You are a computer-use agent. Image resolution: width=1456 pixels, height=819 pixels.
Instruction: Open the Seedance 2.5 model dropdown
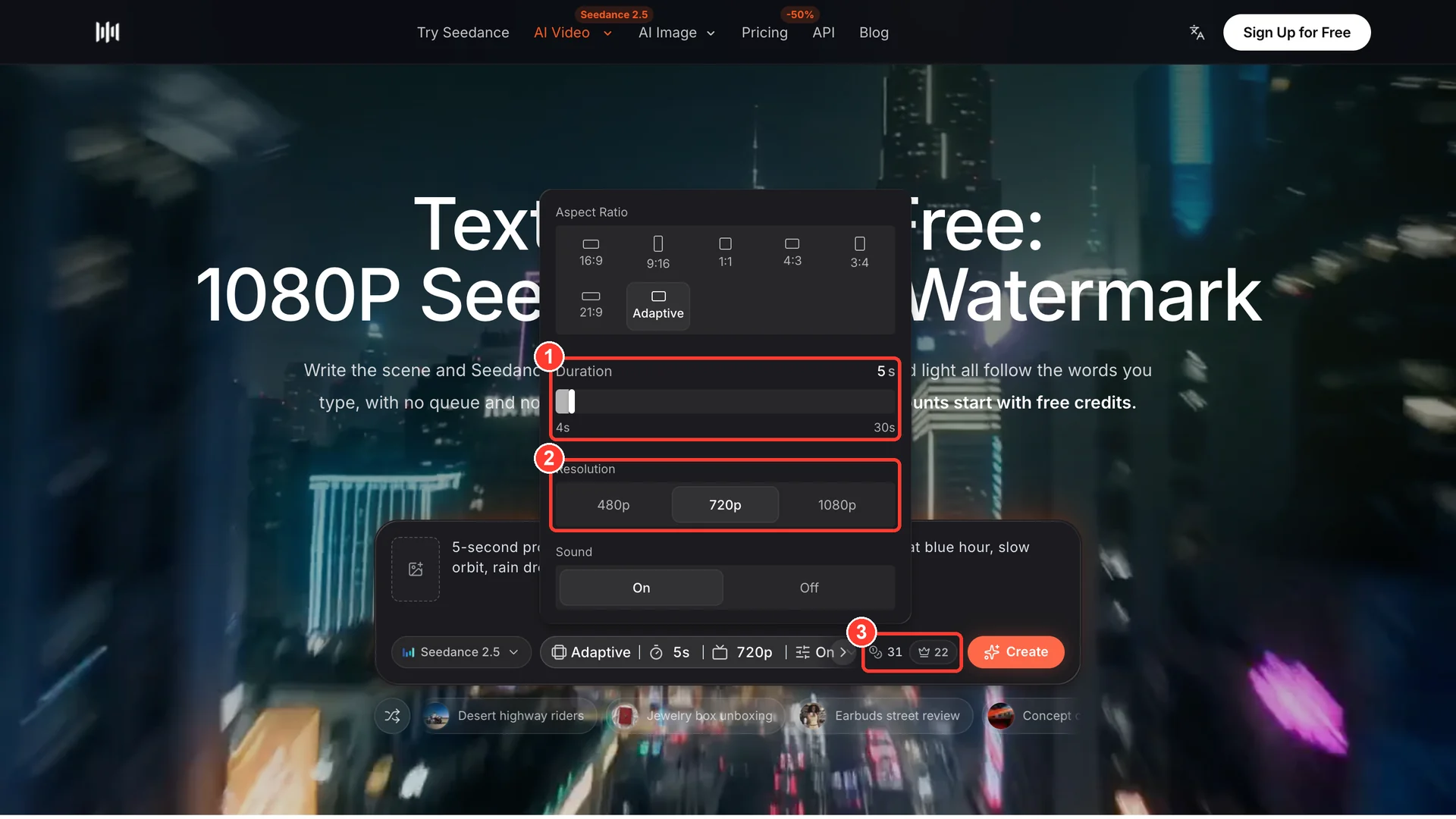(x=461, y=652)
